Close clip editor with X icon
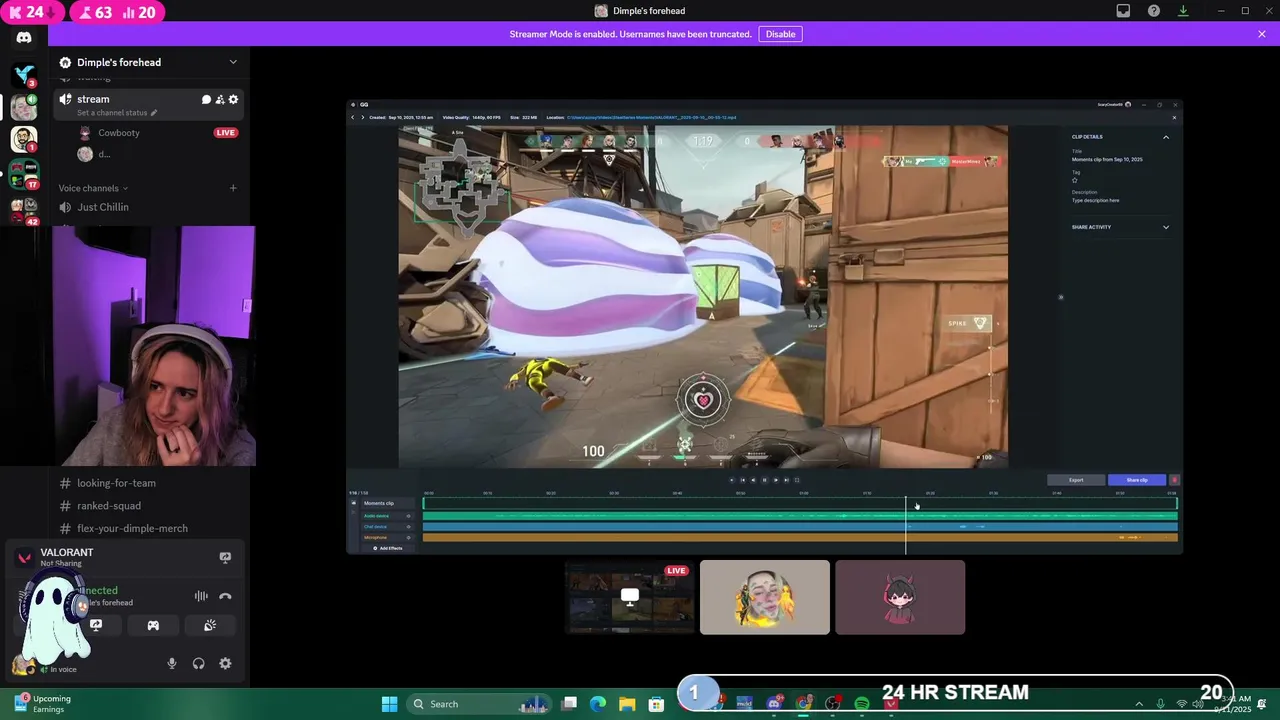The height and width of the screenshot is (720, 1280). click(x=1174, y=117)
